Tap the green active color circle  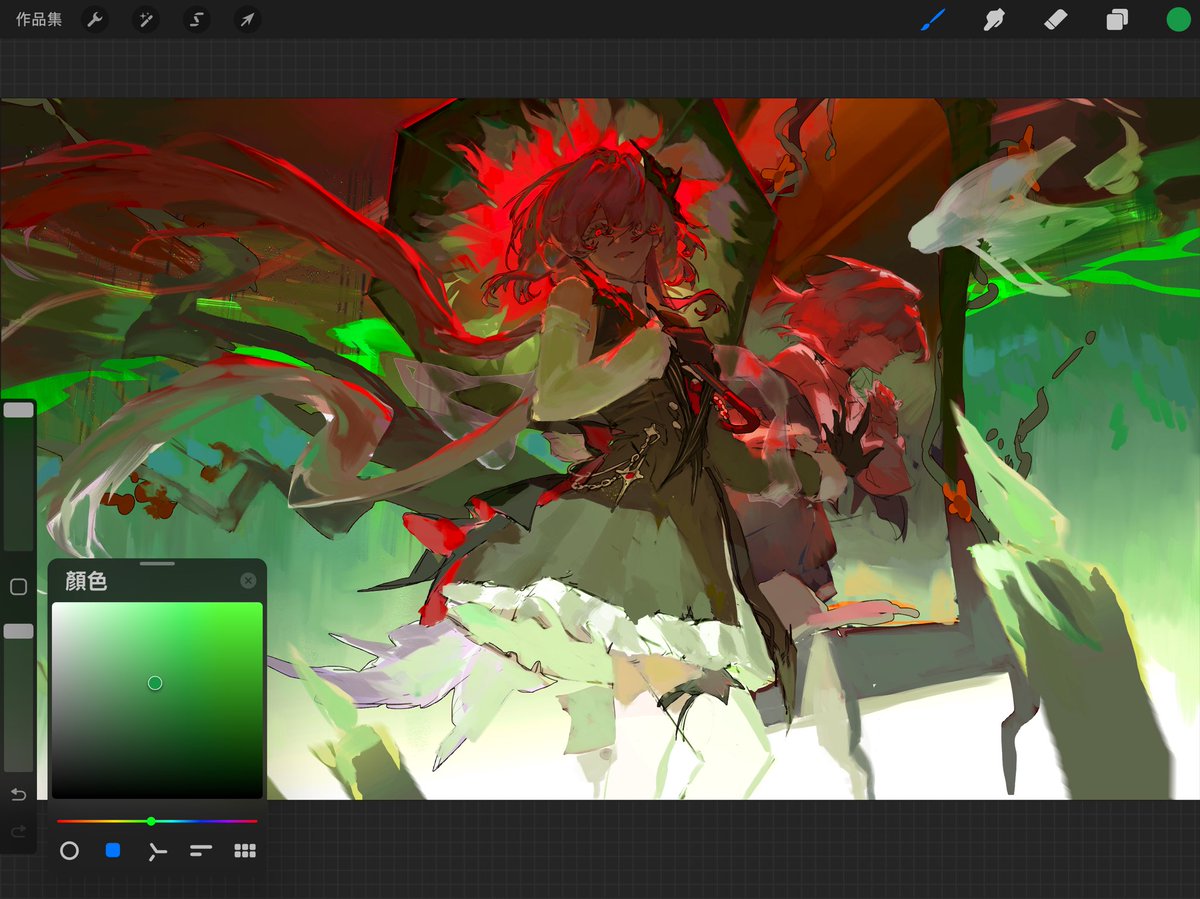point(1178,19)
